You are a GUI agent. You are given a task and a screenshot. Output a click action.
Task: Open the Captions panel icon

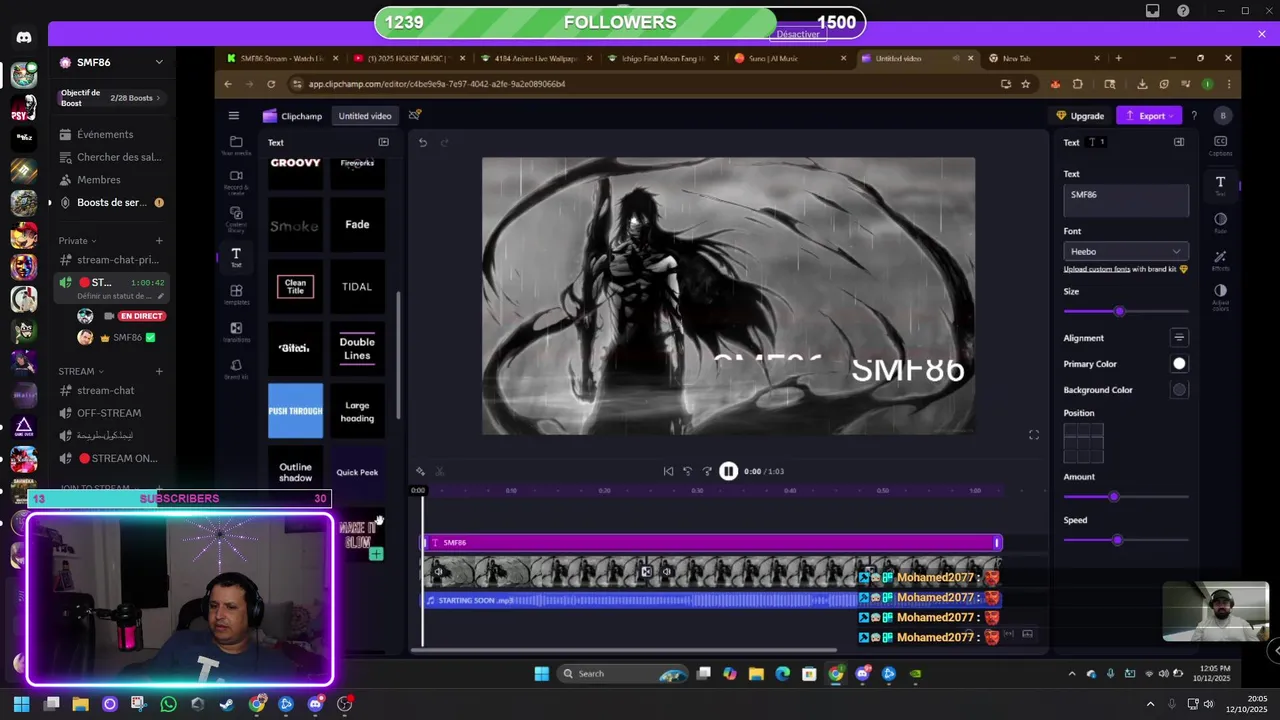pos(1220,146)
